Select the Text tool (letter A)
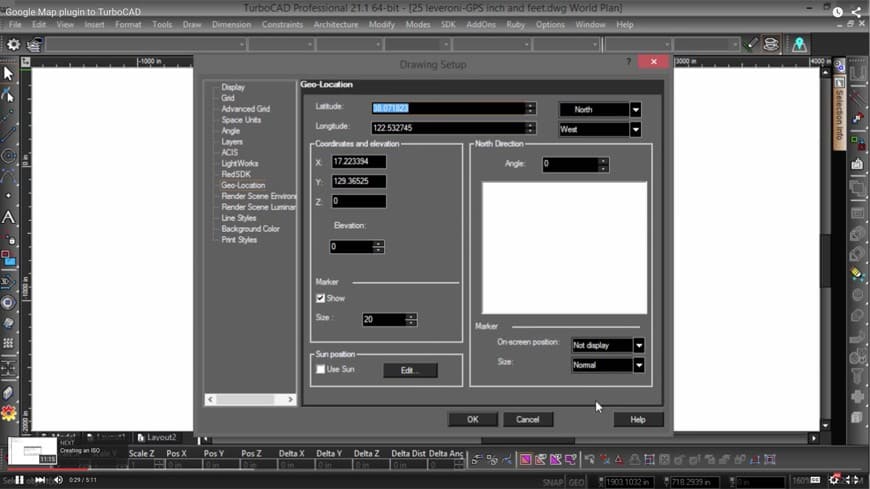The width and height of the screenshot is (870, 489). click(8, 217)
